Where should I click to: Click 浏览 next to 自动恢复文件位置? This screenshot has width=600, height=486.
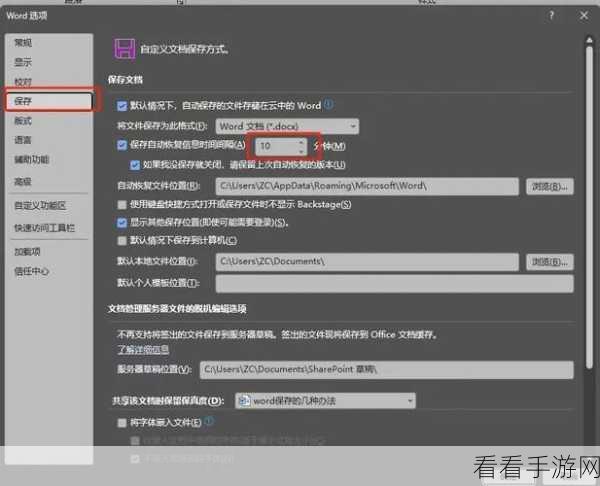[x=549, y=186]
